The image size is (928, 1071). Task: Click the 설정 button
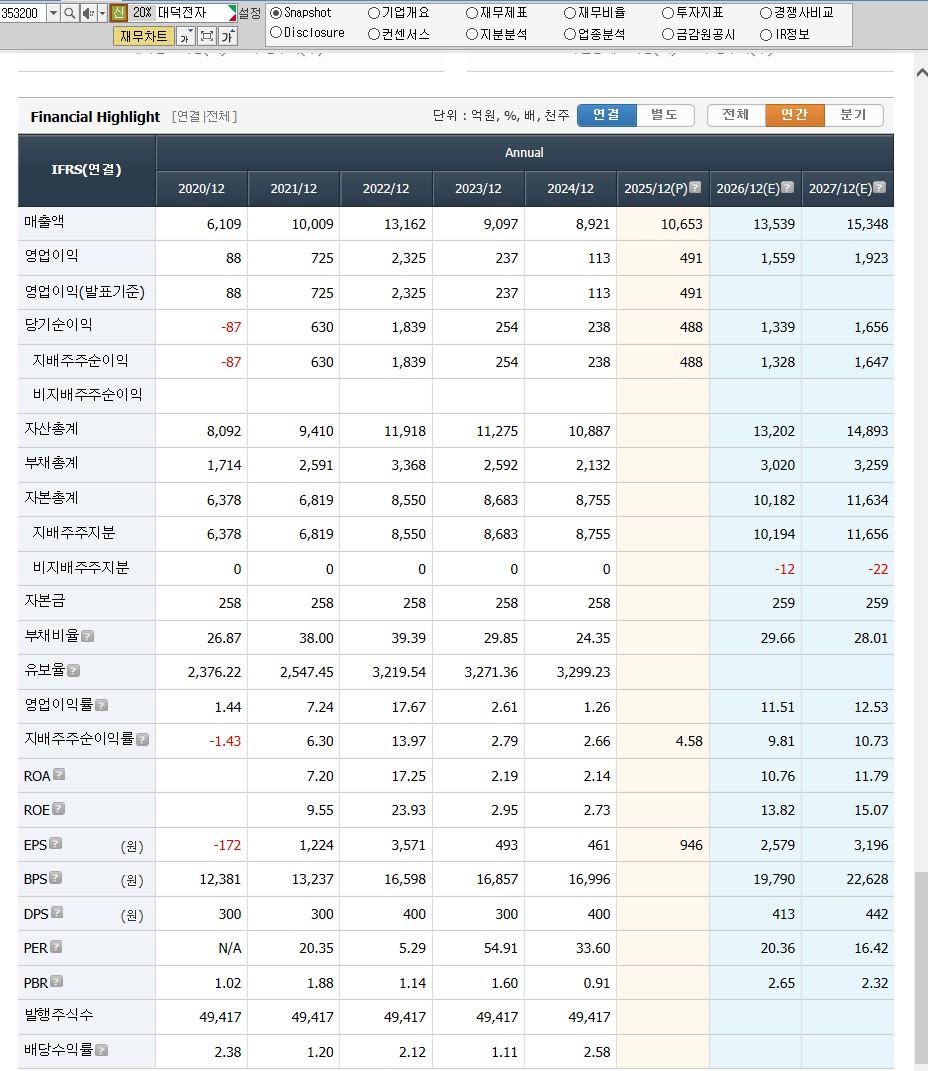pyautogui.click(x=250, y=13)
